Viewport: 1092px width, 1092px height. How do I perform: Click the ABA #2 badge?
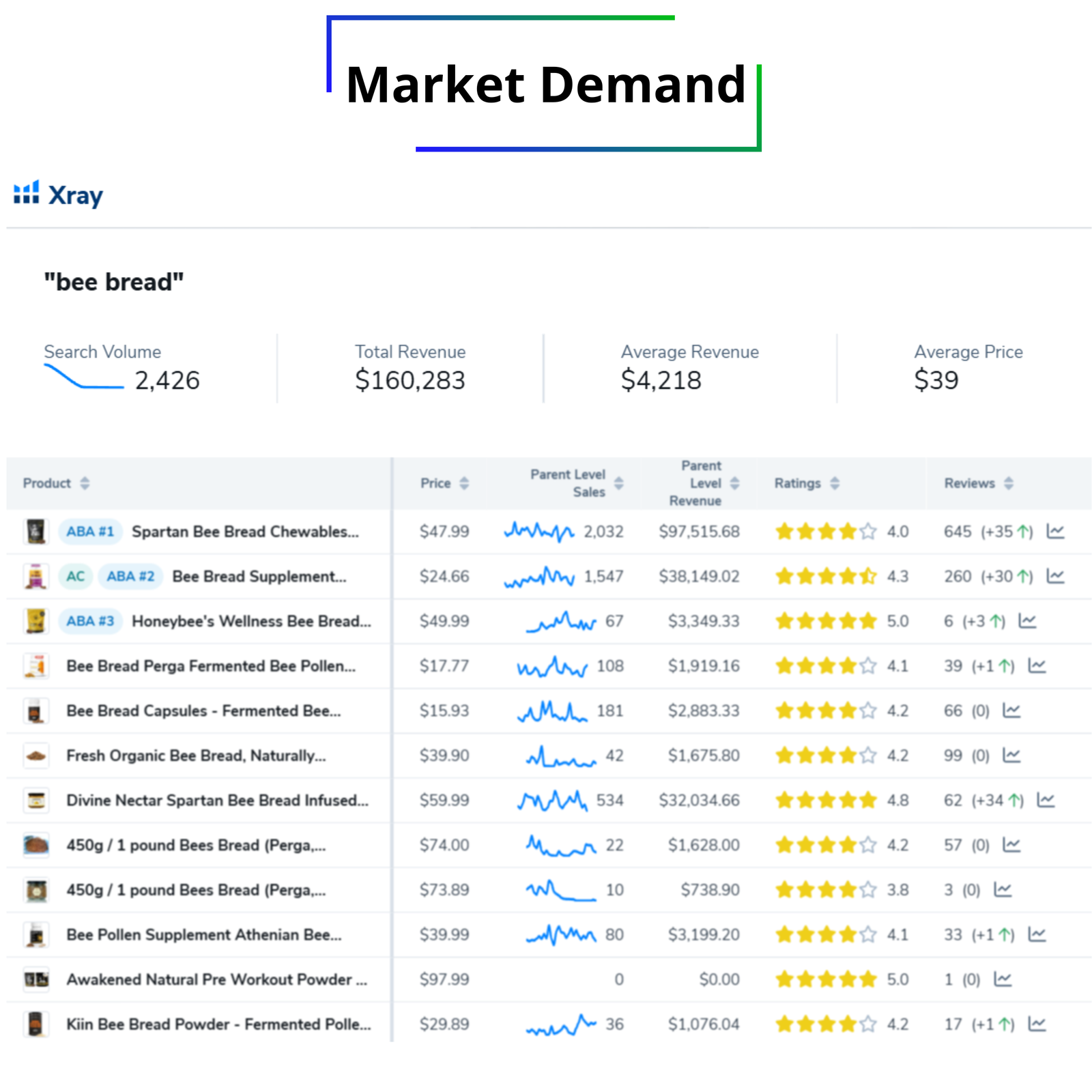pyautogui.click(x=130, y=576)
